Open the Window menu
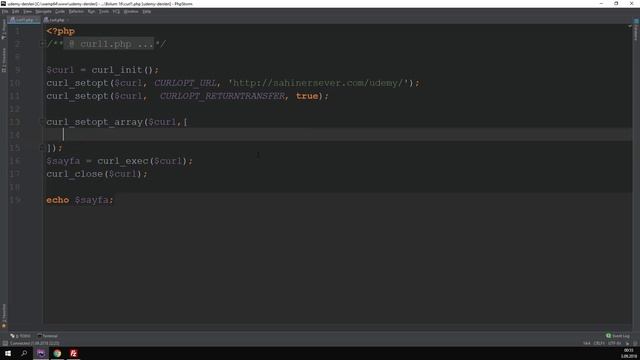 (131, 11)
